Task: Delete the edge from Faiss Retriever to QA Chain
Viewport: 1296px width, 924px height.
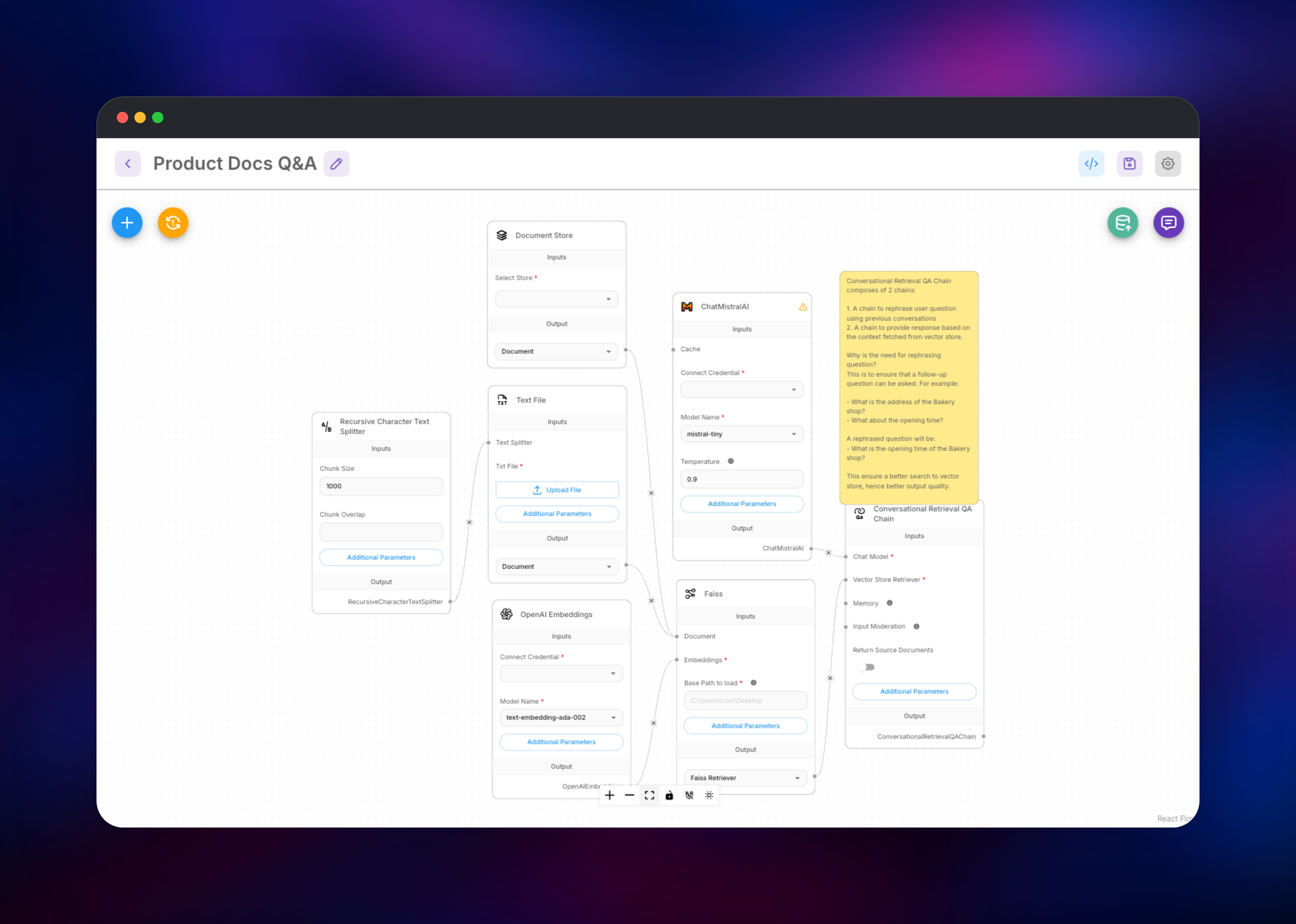Action: pos(830,678)
